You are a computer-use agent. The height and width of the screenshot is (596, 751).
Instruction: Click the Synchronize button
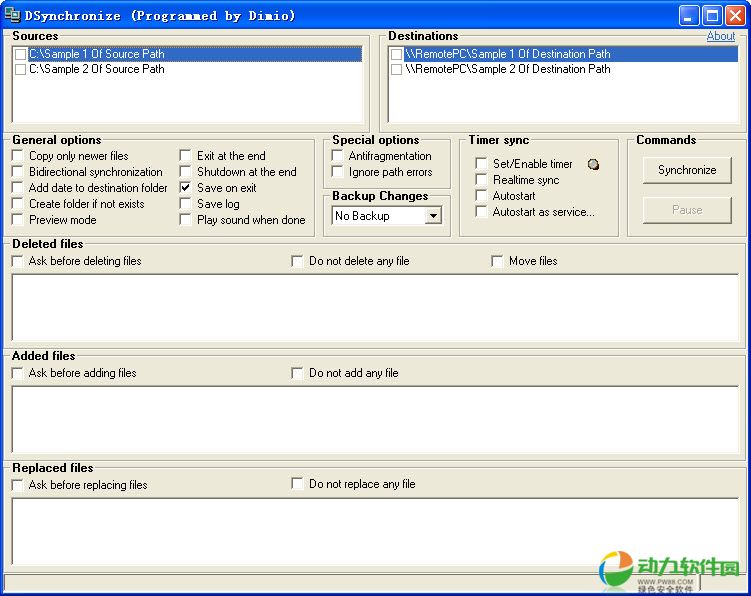click(686, 170)
